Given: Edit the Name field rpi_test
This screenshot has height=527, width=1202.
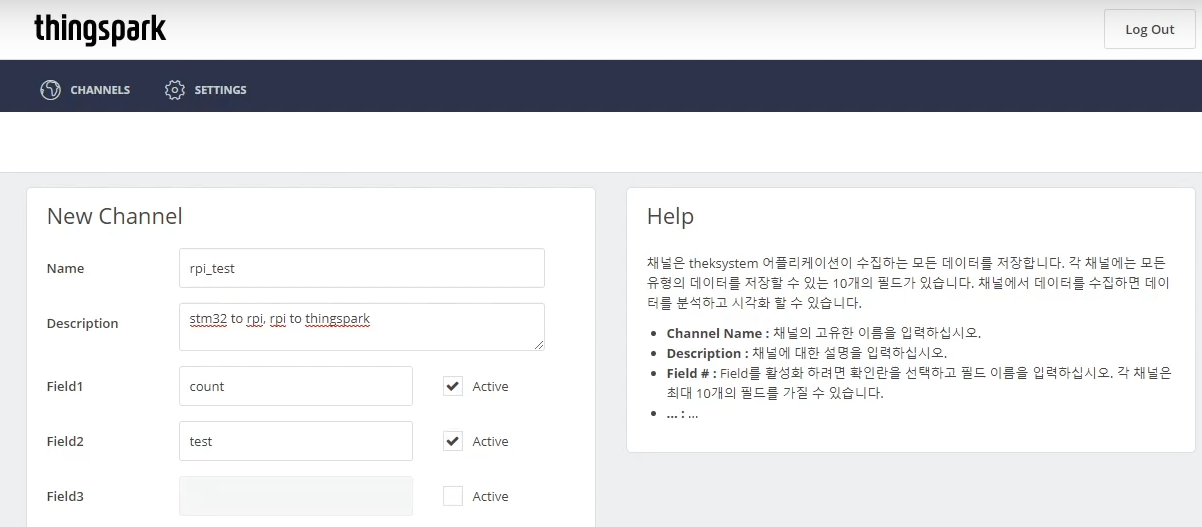Looking at the screenshot, I should point(361,268).
